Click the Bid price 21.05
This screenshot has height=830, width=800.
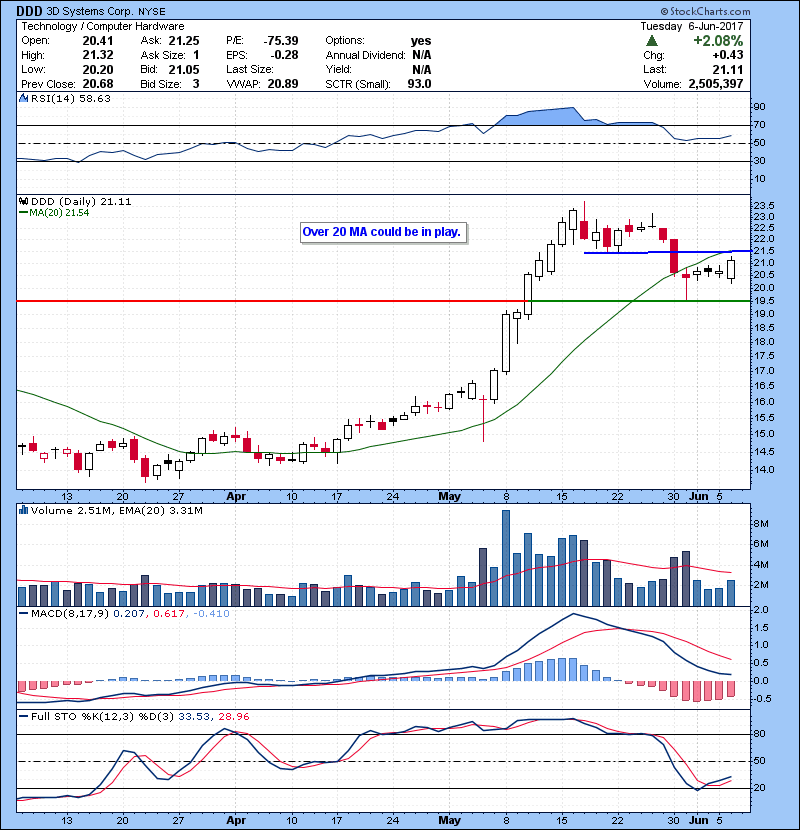click(184, 70)
